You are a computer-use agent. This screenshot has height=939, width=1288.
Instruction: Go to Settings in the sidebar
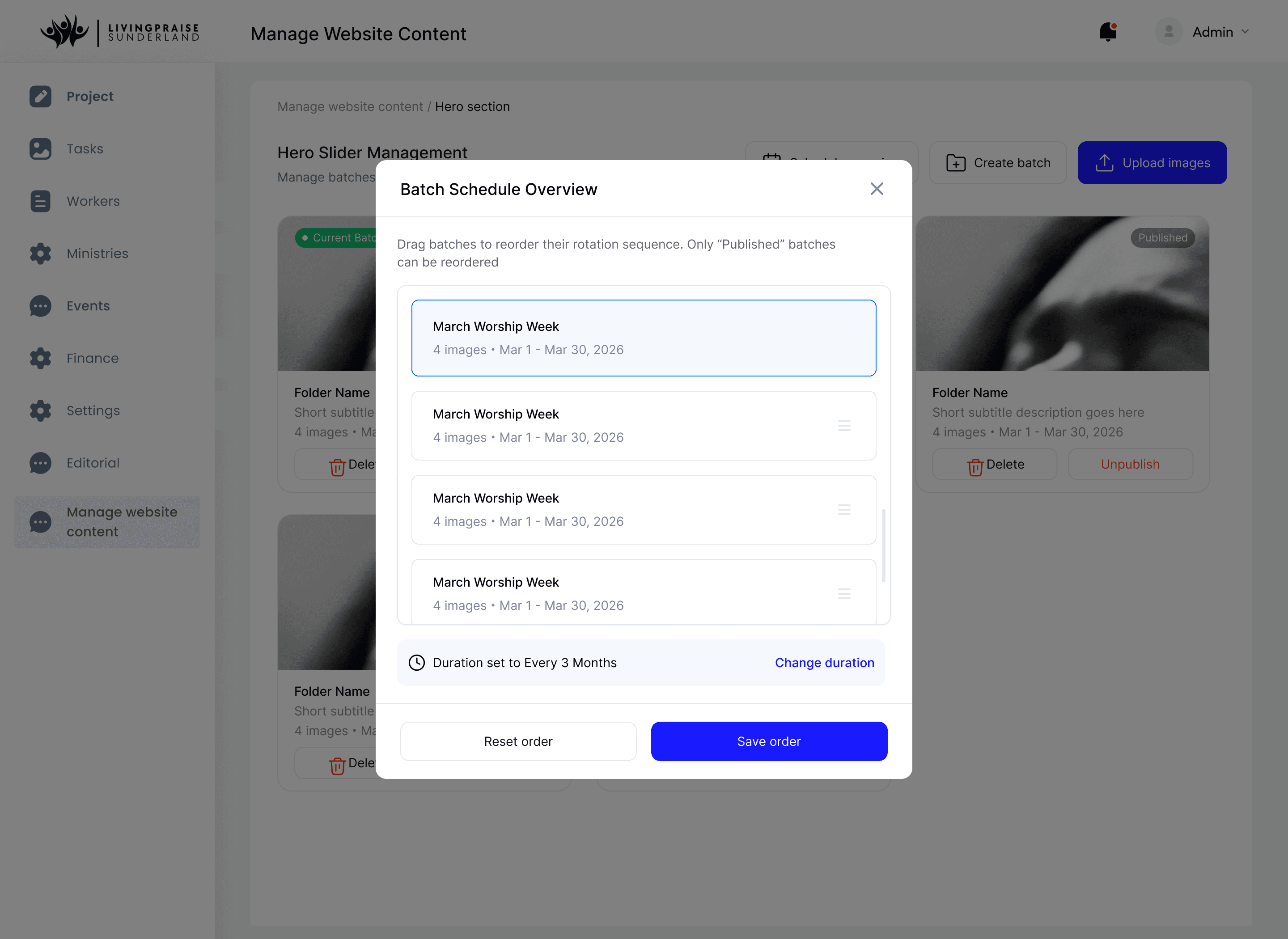(x=93, y=410)
